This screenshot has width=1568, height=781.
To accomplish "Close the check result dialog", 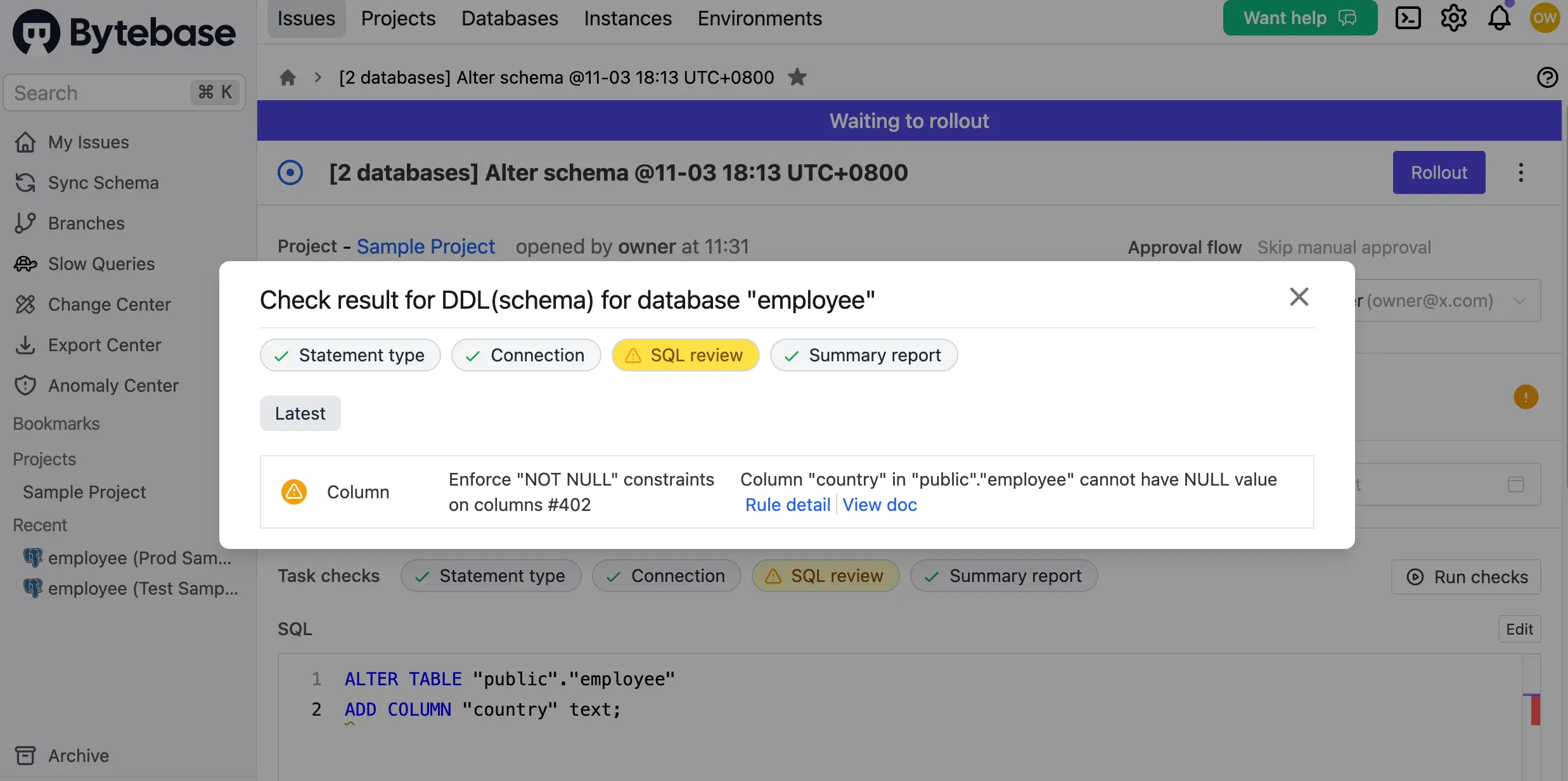I will point(1299,296).
